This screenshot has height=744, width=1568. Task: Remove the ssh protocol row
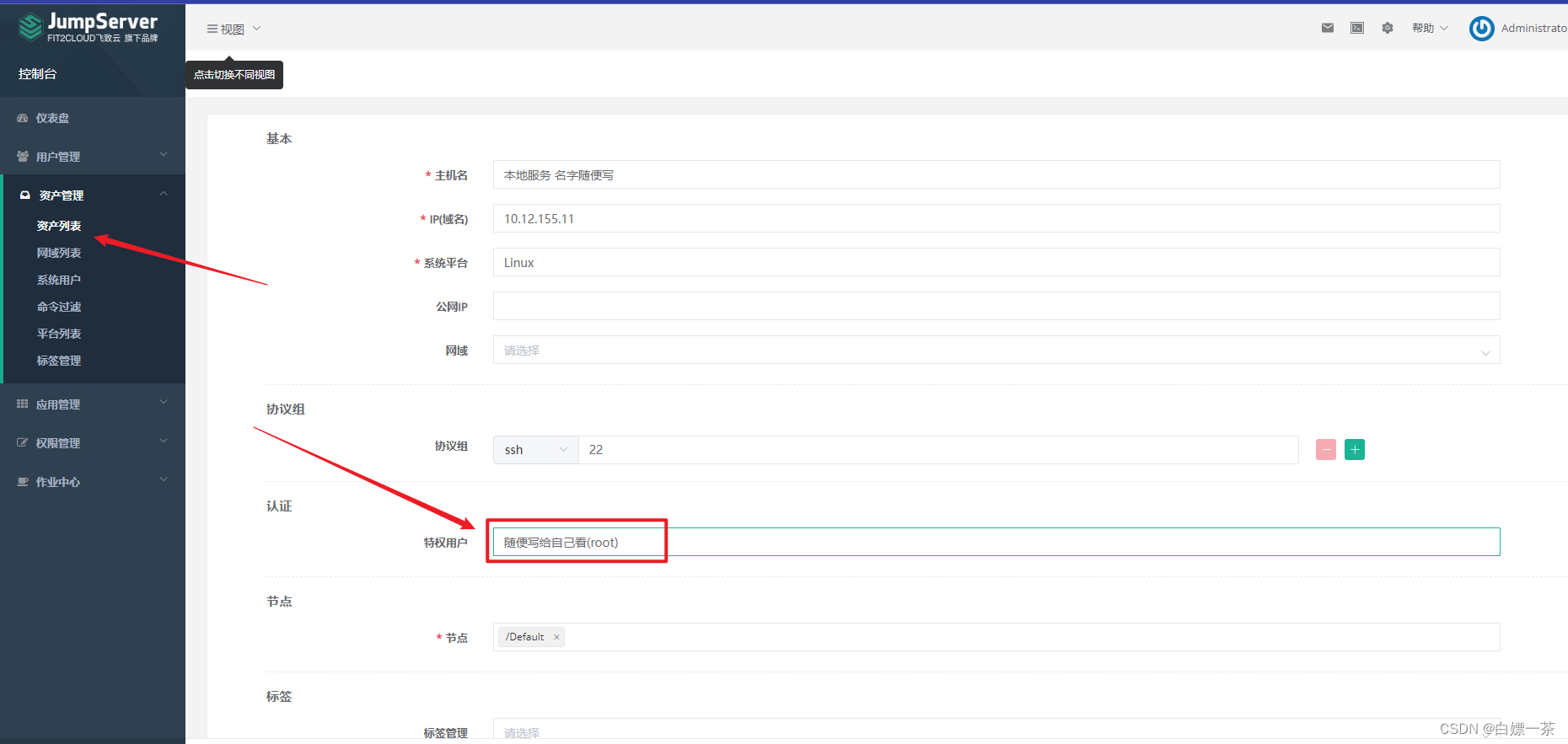(1326, 450)
